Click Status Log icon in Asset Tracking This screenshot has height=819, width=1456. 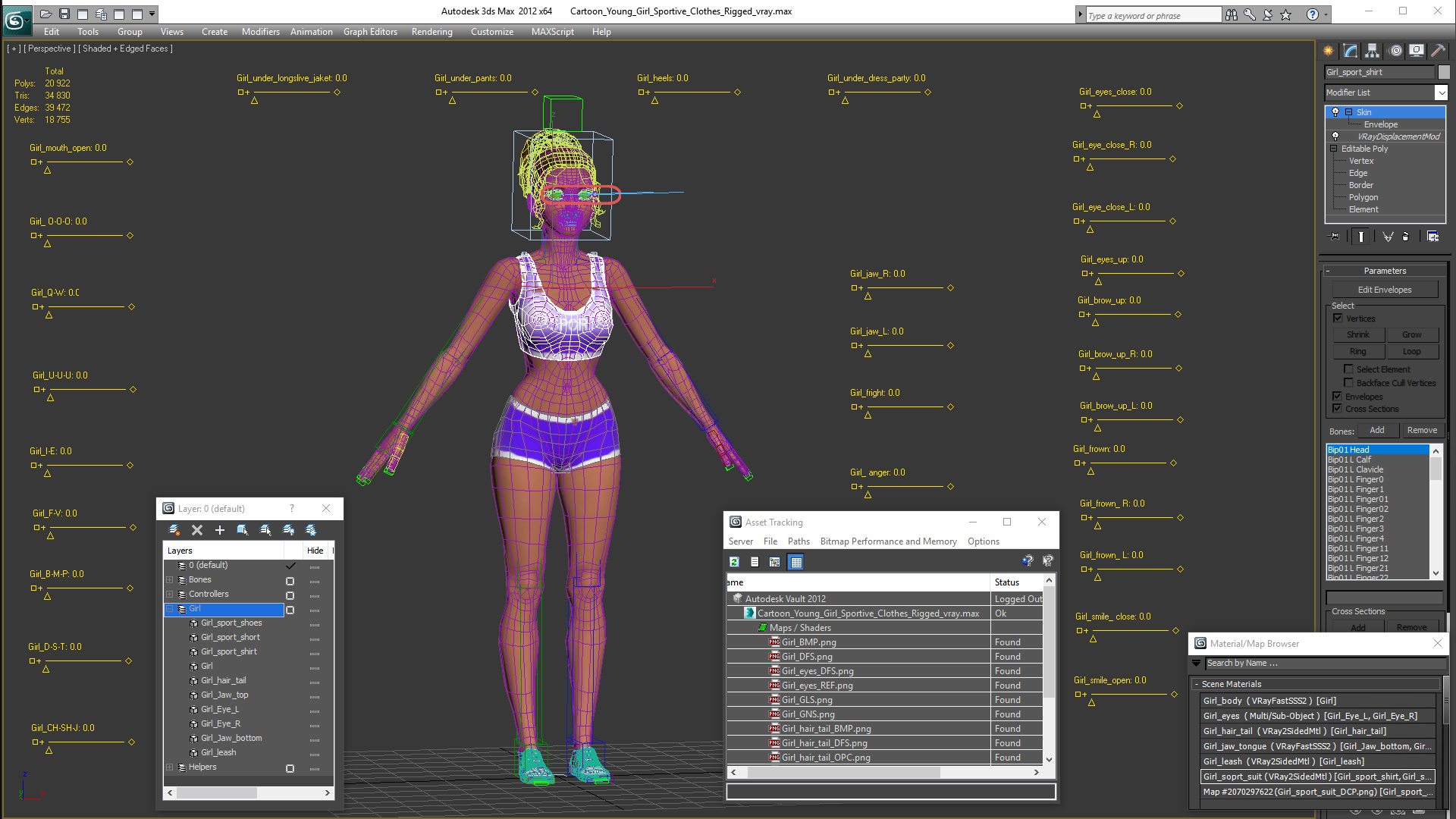tap(755, 562)
